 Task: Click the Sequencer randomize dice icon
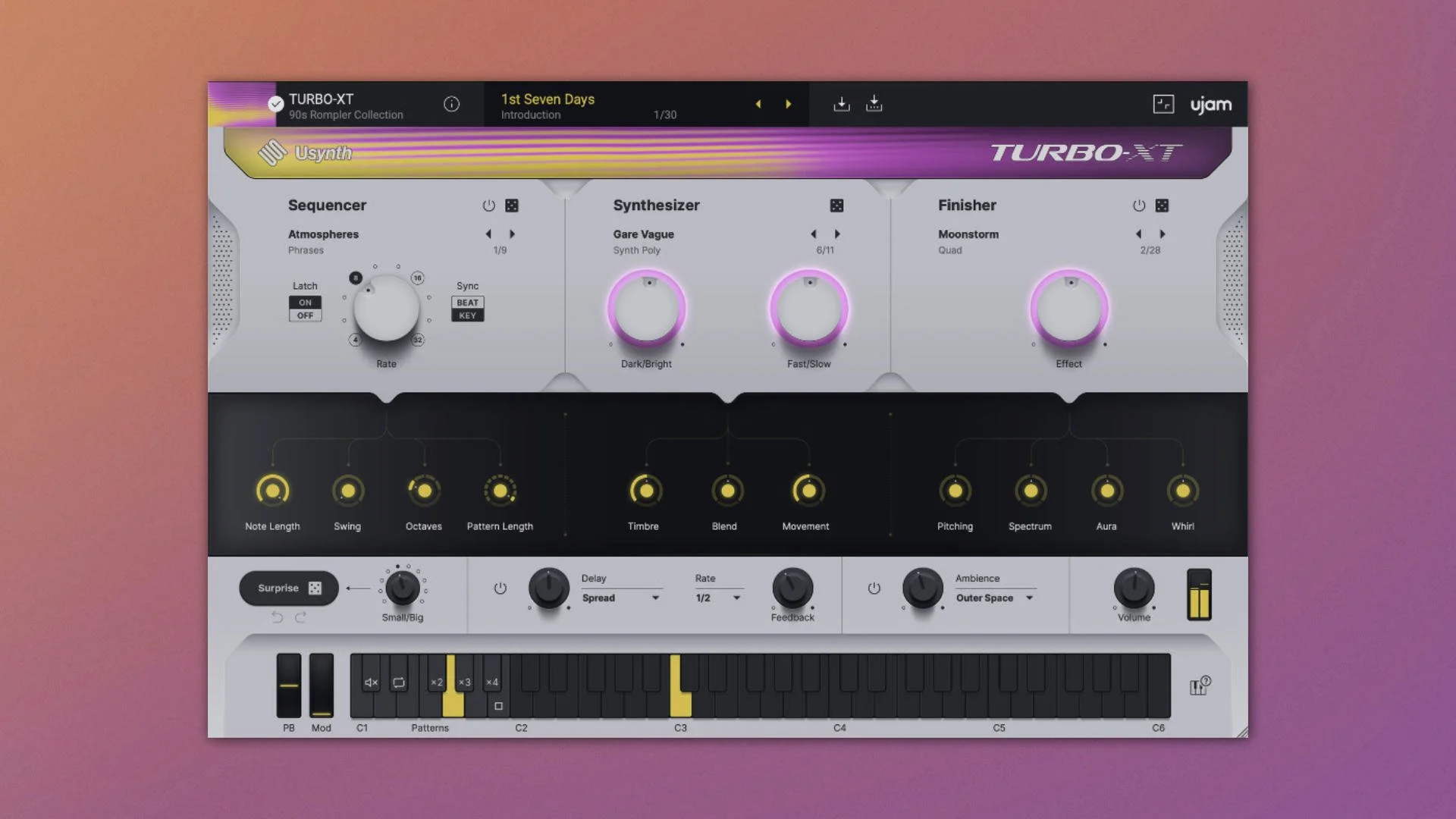[x=512, y=206]
